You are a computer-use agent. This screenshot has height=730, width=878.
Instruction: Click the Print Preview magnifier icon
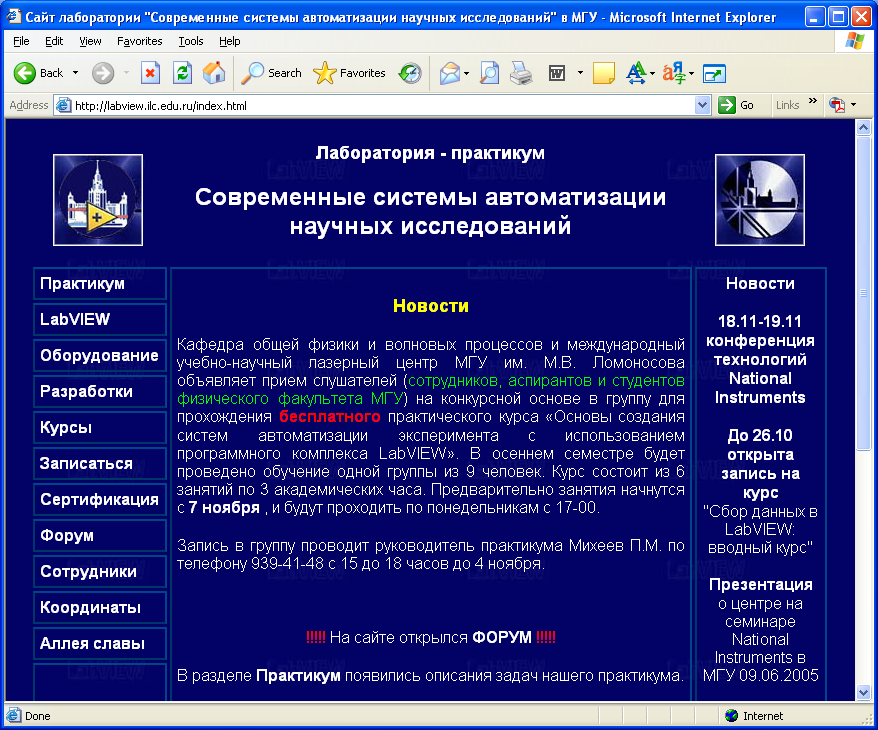coord(489,73)
